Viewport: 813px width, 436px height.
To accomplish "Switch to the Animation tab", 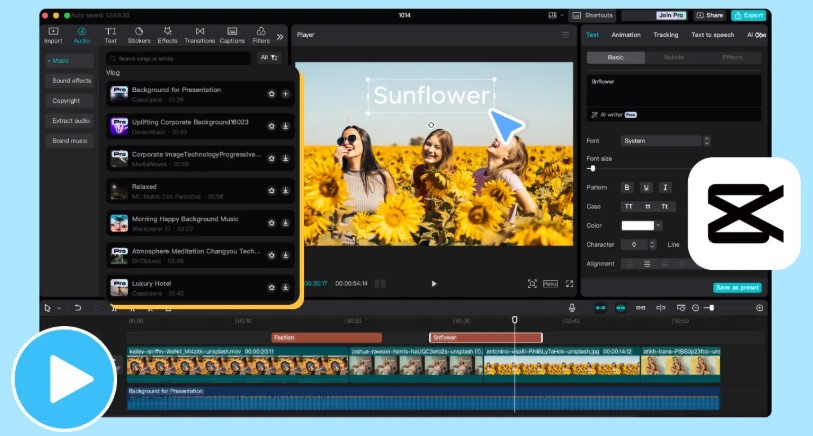I will pos(626,35).
